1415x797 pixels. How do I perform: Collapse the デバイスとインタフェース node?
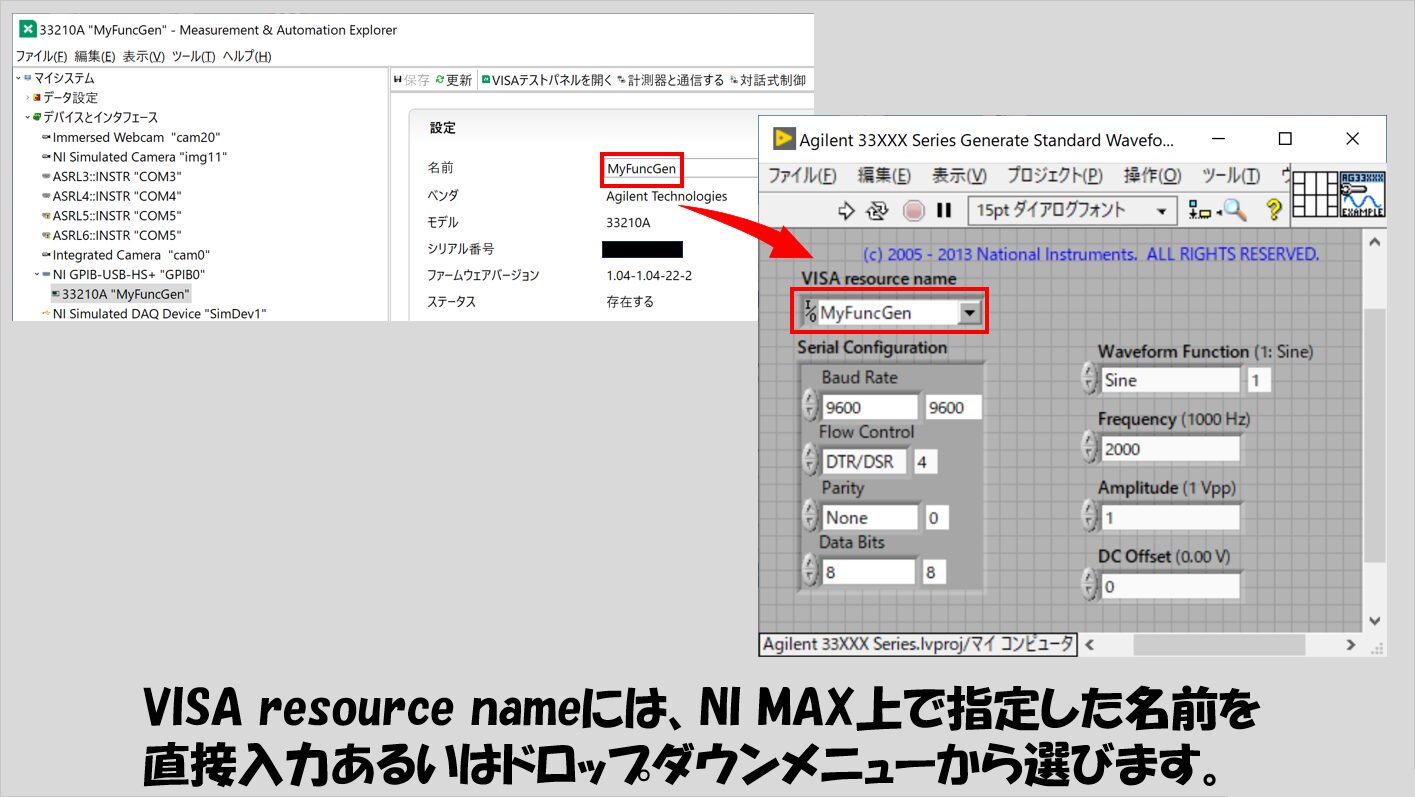pos(28,117)
